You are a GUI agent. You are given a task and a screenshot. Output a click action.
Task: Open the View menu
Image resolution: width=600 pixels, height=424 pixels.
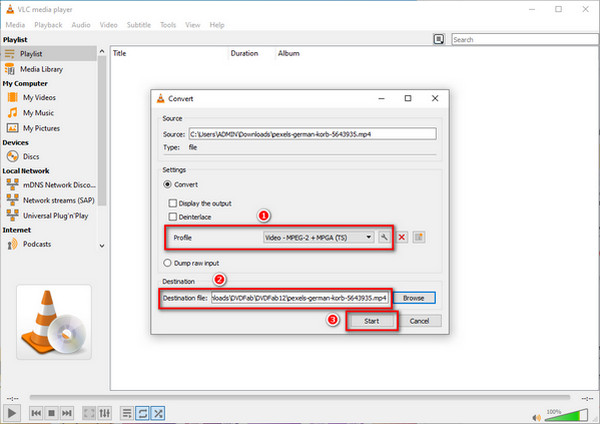tap(192, 25)
